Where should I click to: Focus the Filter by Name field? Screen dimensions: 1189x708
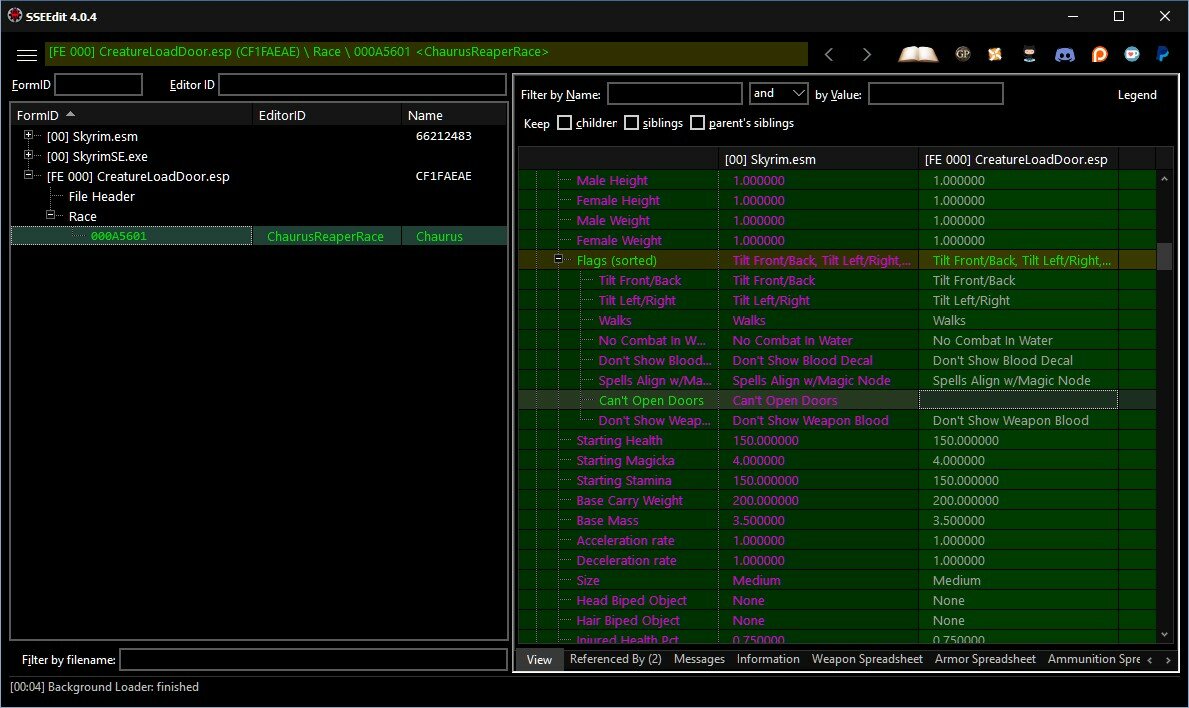pyautogui.click(x=675, y=94)
